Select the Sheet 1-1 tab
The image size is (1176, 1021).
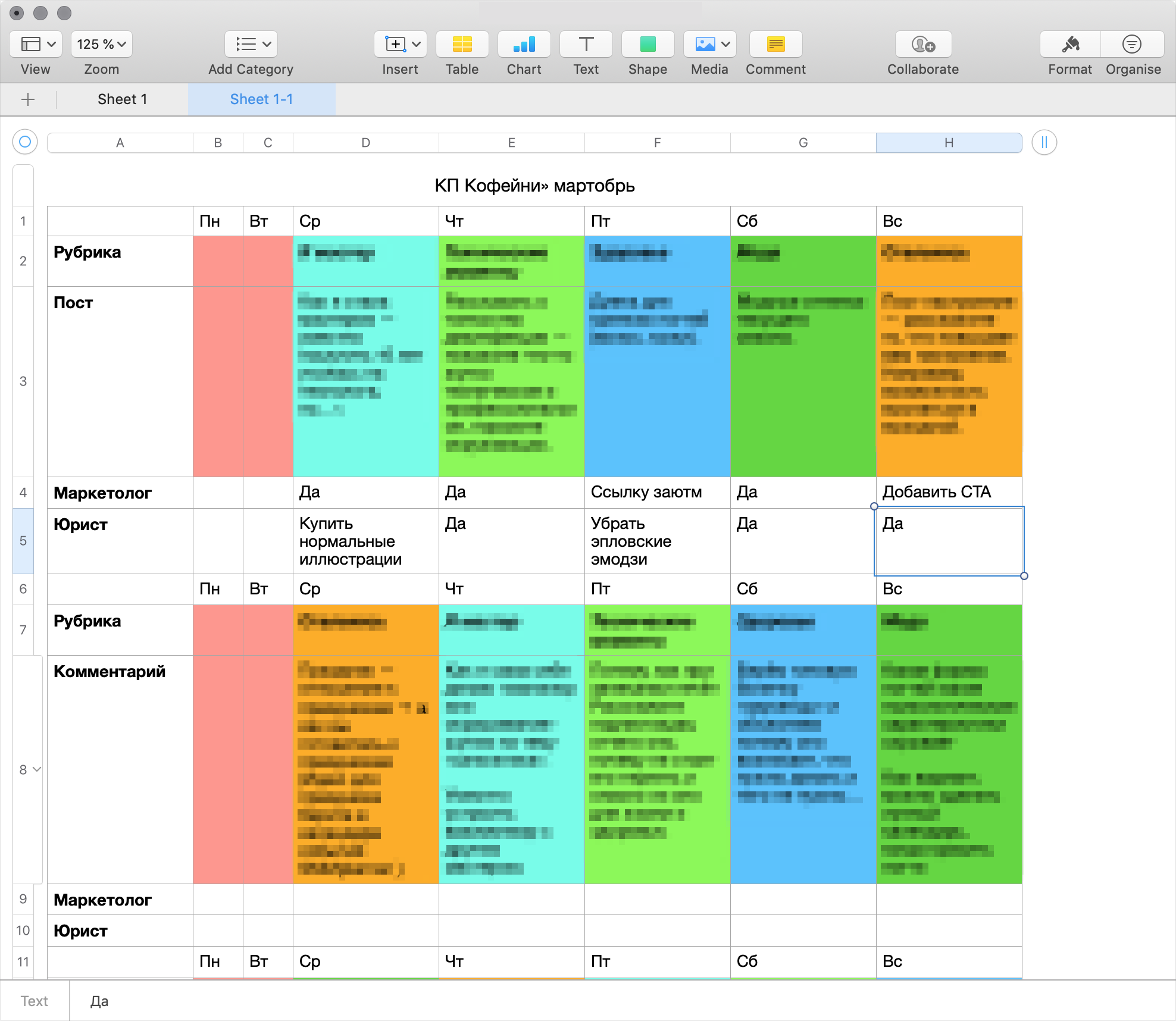(x=262, y=99)
